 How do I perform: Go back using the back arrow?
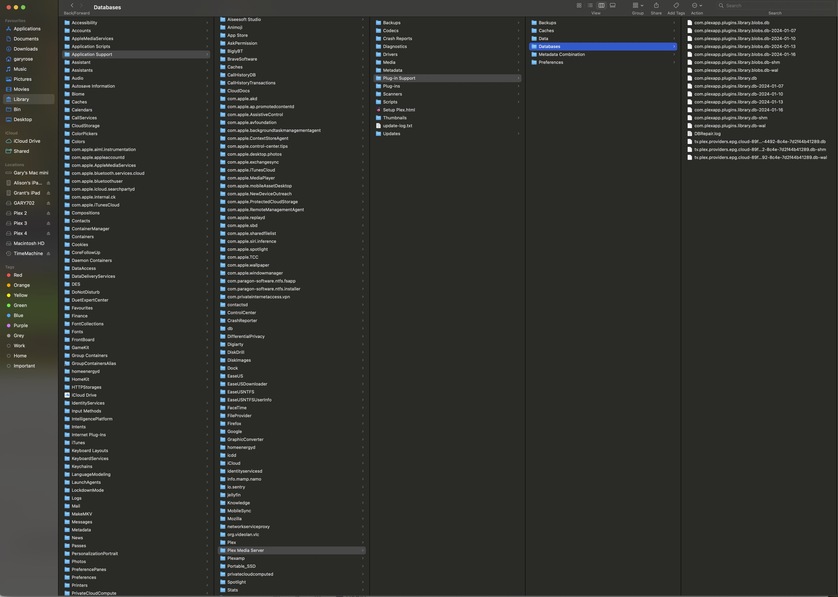[x=72, y=5]
